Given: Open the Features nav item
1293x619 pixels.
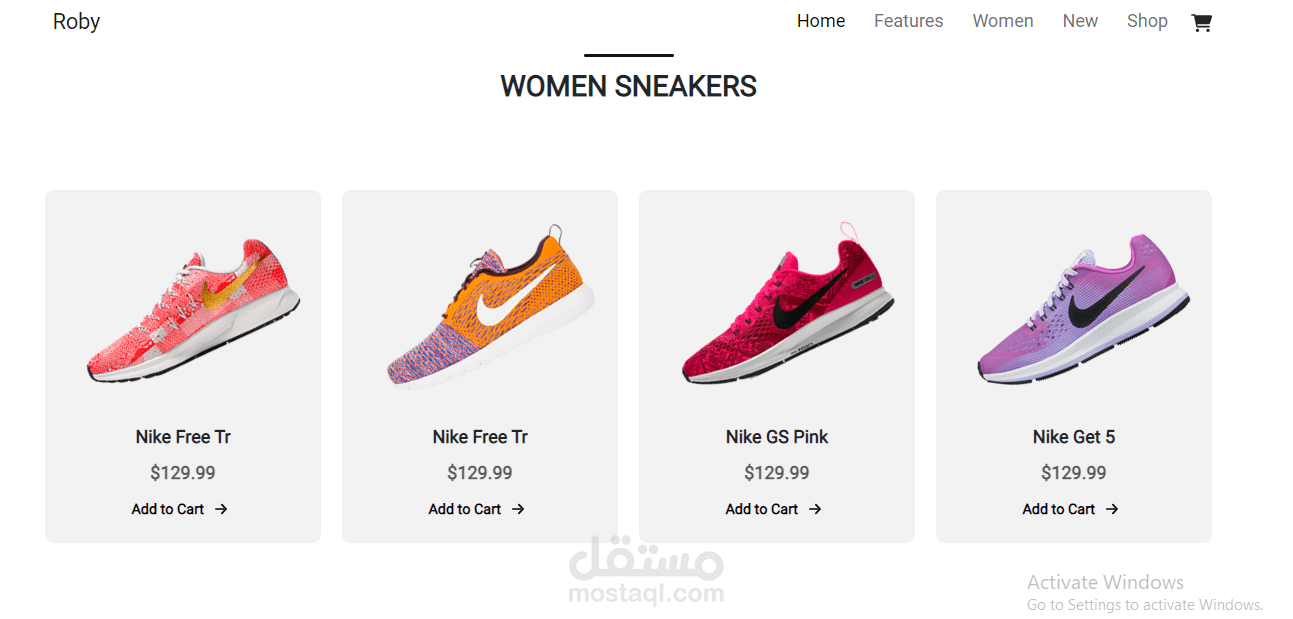Looking at the screenshot, I should coord(908,21).
